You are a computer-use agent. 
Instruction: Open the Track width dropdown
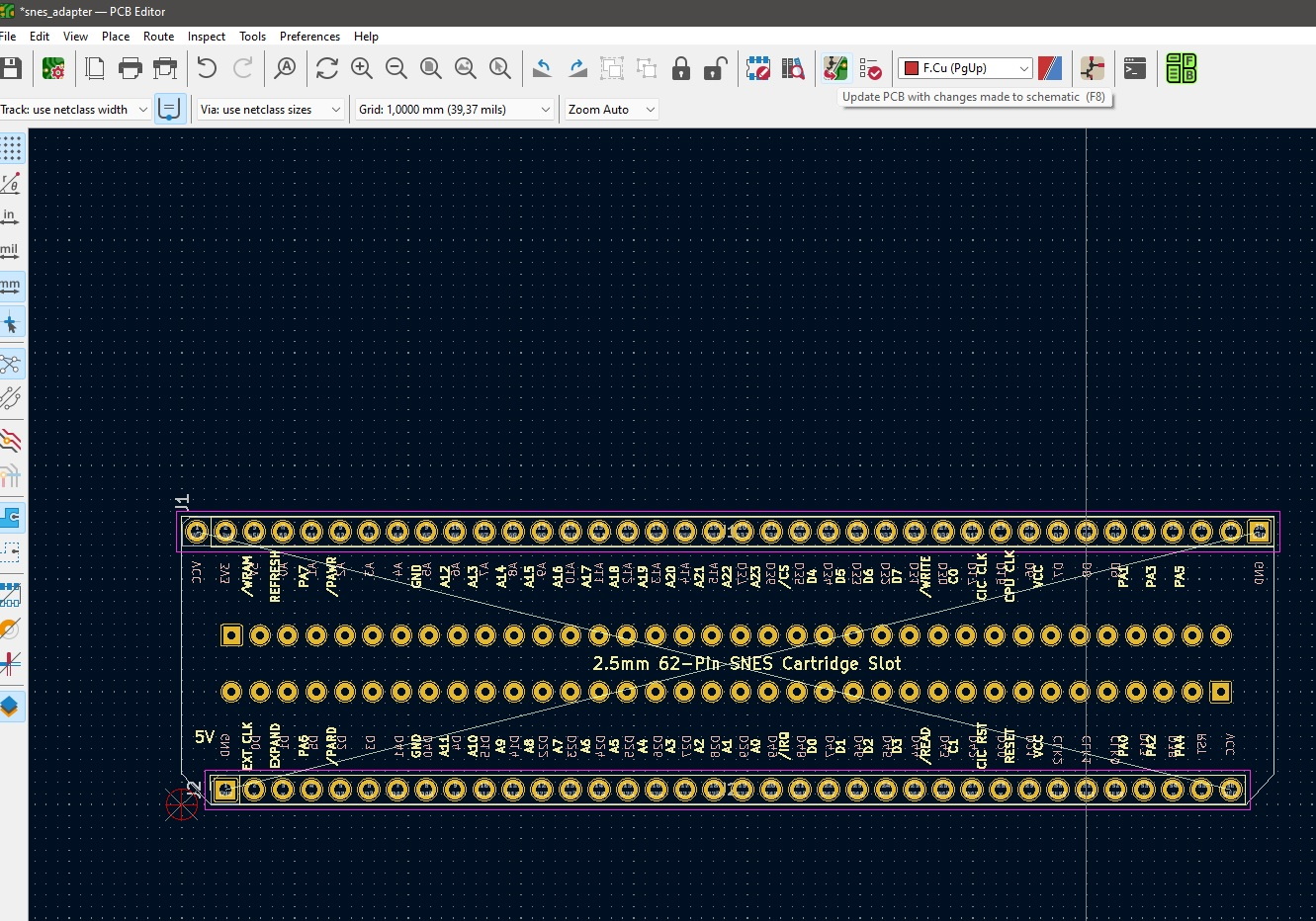[x=74, y=110]
